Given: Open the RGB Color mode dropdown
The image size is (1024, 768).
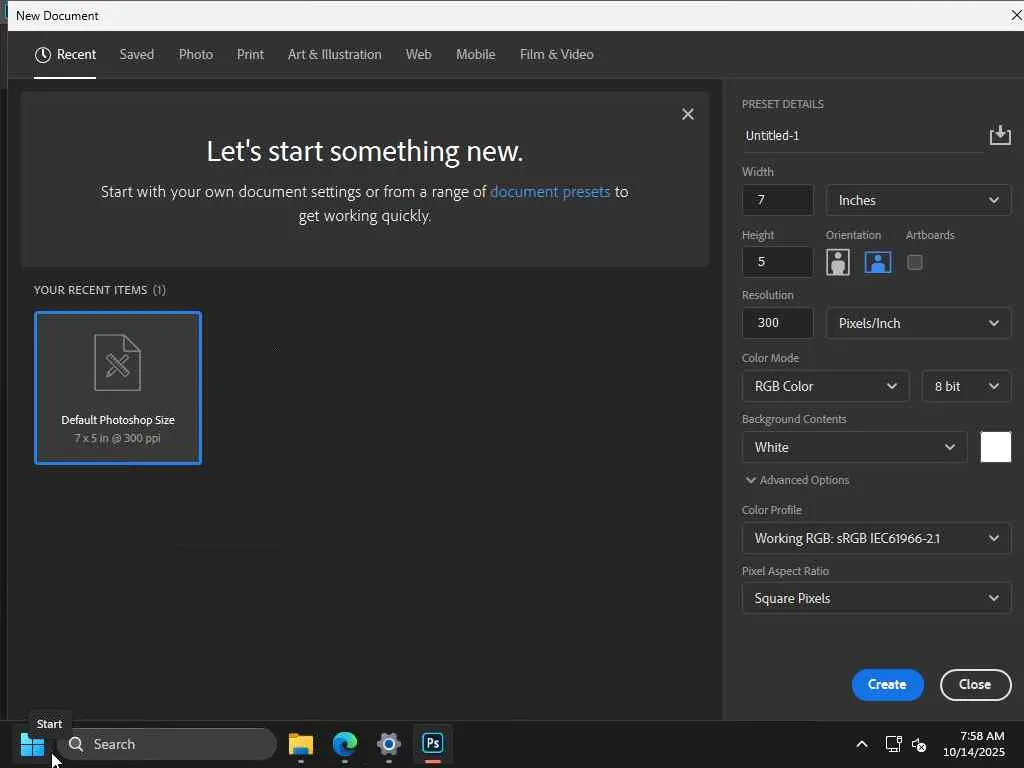Looking at the screenshot, I should click(x=825, y=386).
